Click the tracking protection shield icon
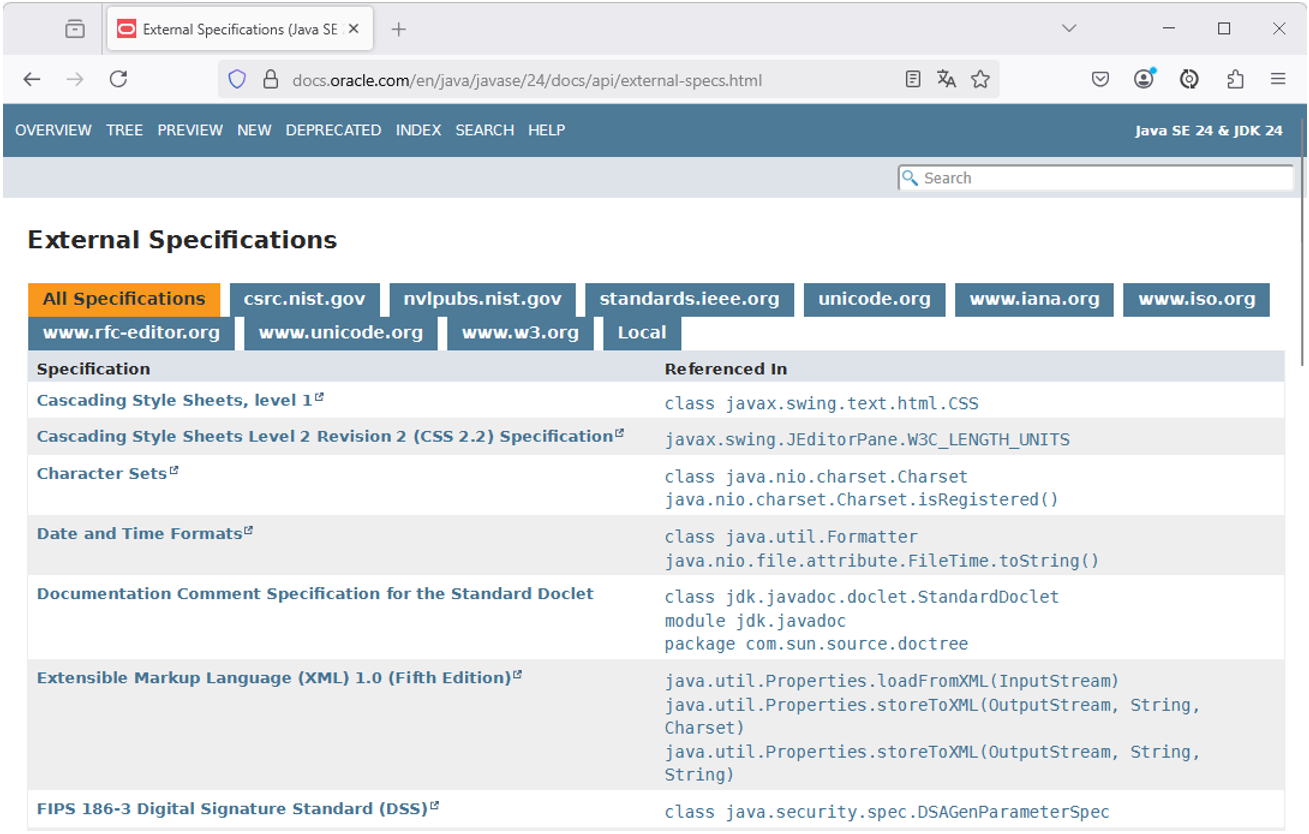Viewport: 1309px width, 834px height. point(237,79)
